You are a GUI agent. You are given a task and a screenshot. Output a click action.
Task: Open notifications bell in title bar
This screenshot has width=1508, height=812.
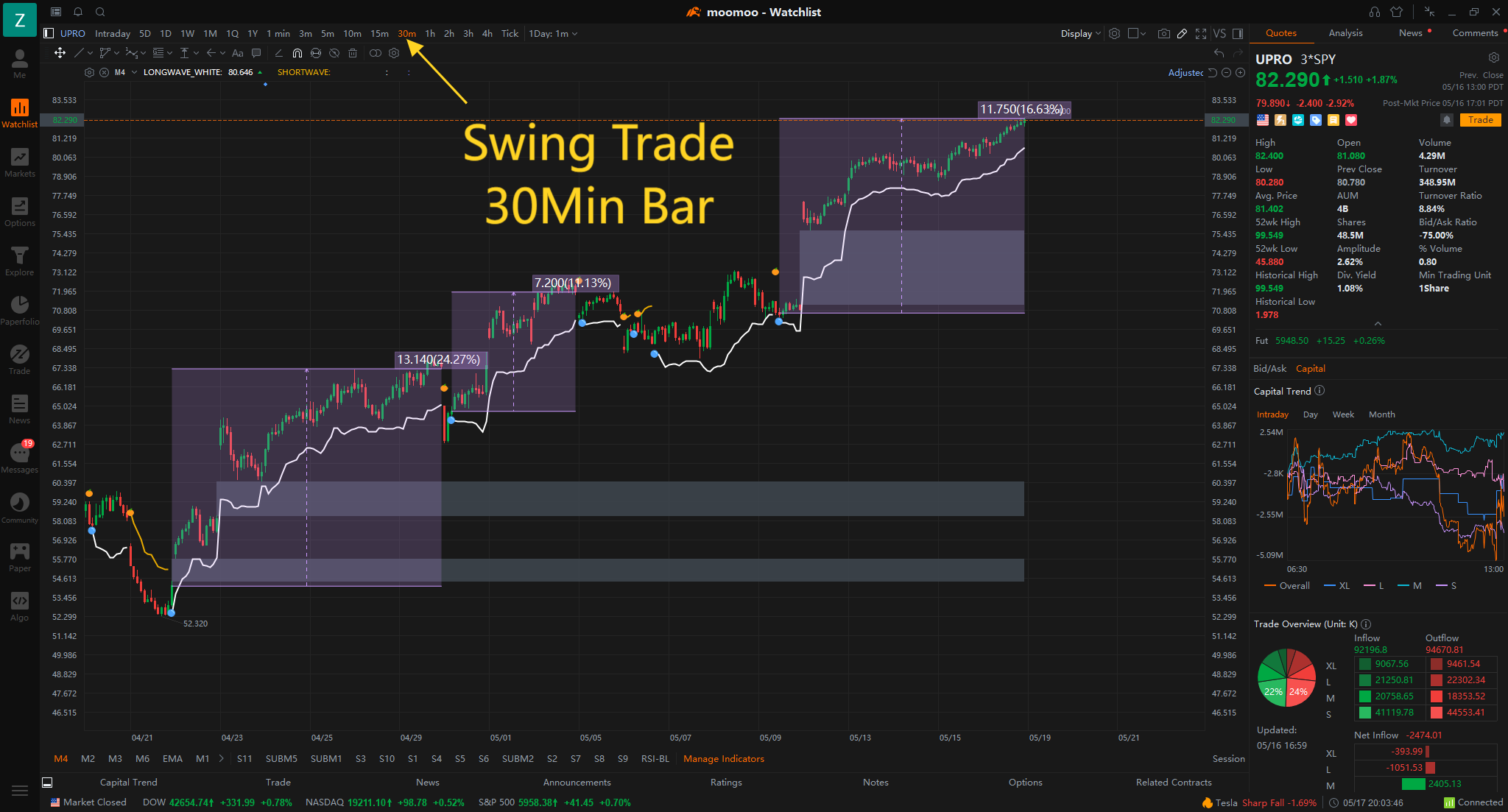(x=78, y=12)
